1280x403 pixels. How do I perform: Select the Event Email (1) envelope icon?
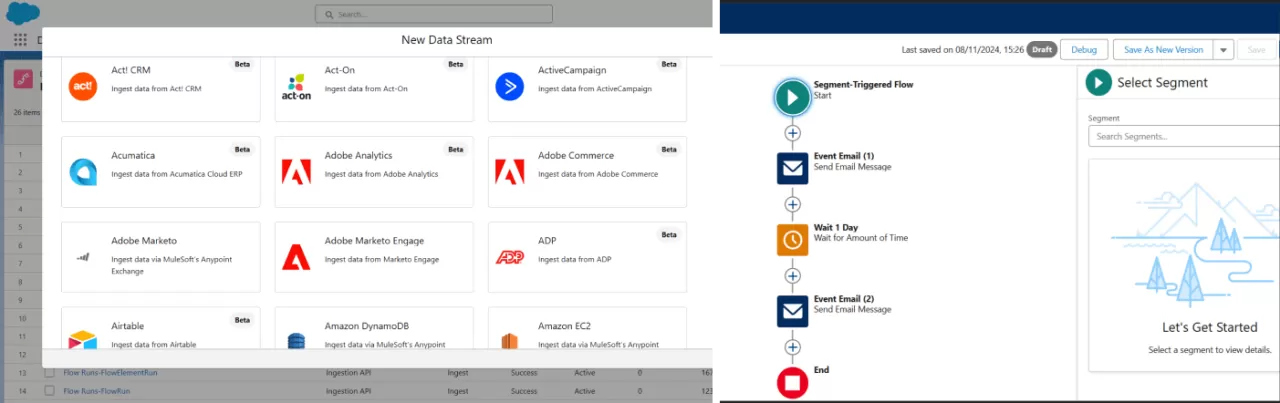tap(793, 168)
